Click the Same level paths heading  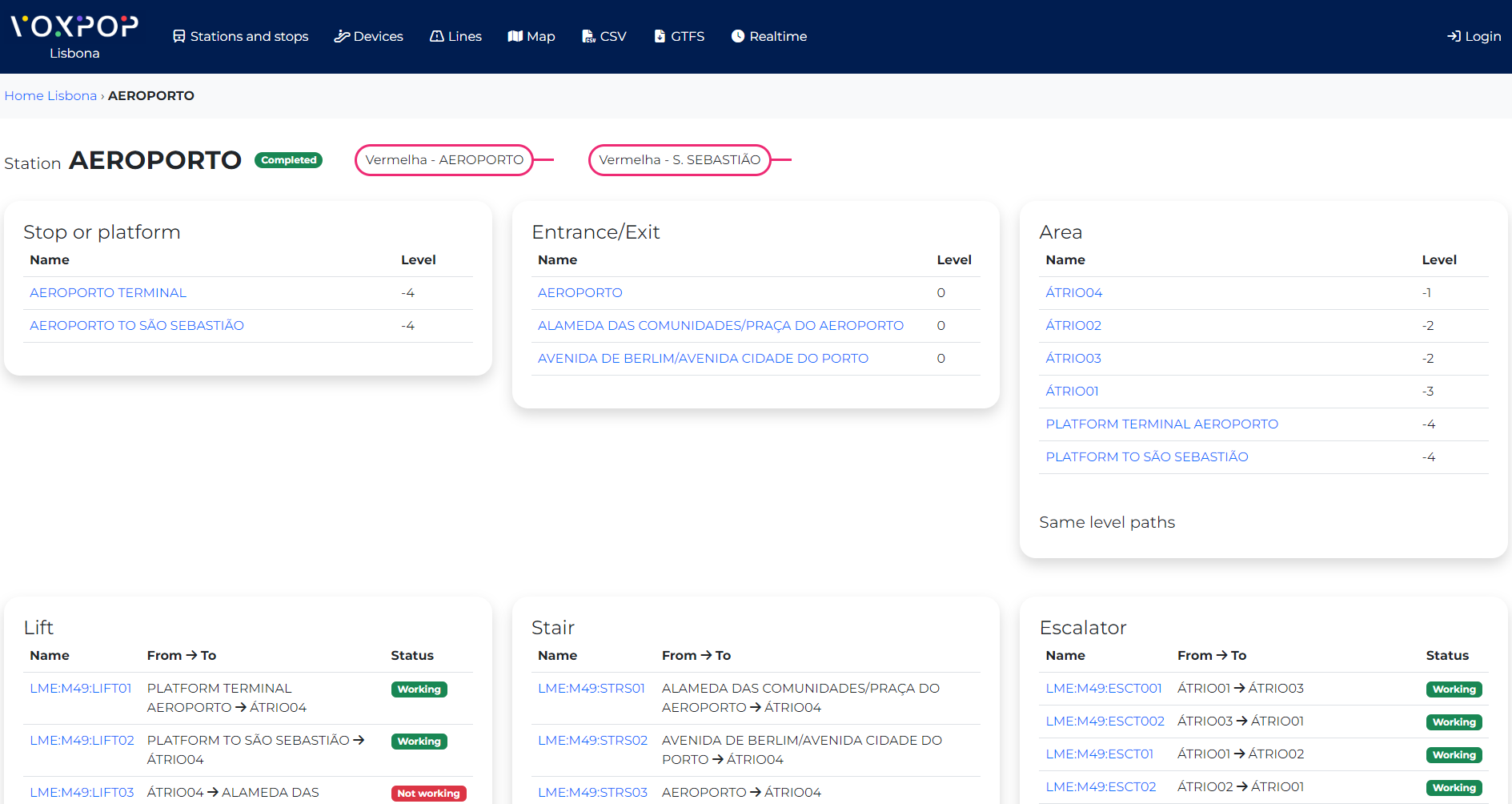[x=1107, y=522]
